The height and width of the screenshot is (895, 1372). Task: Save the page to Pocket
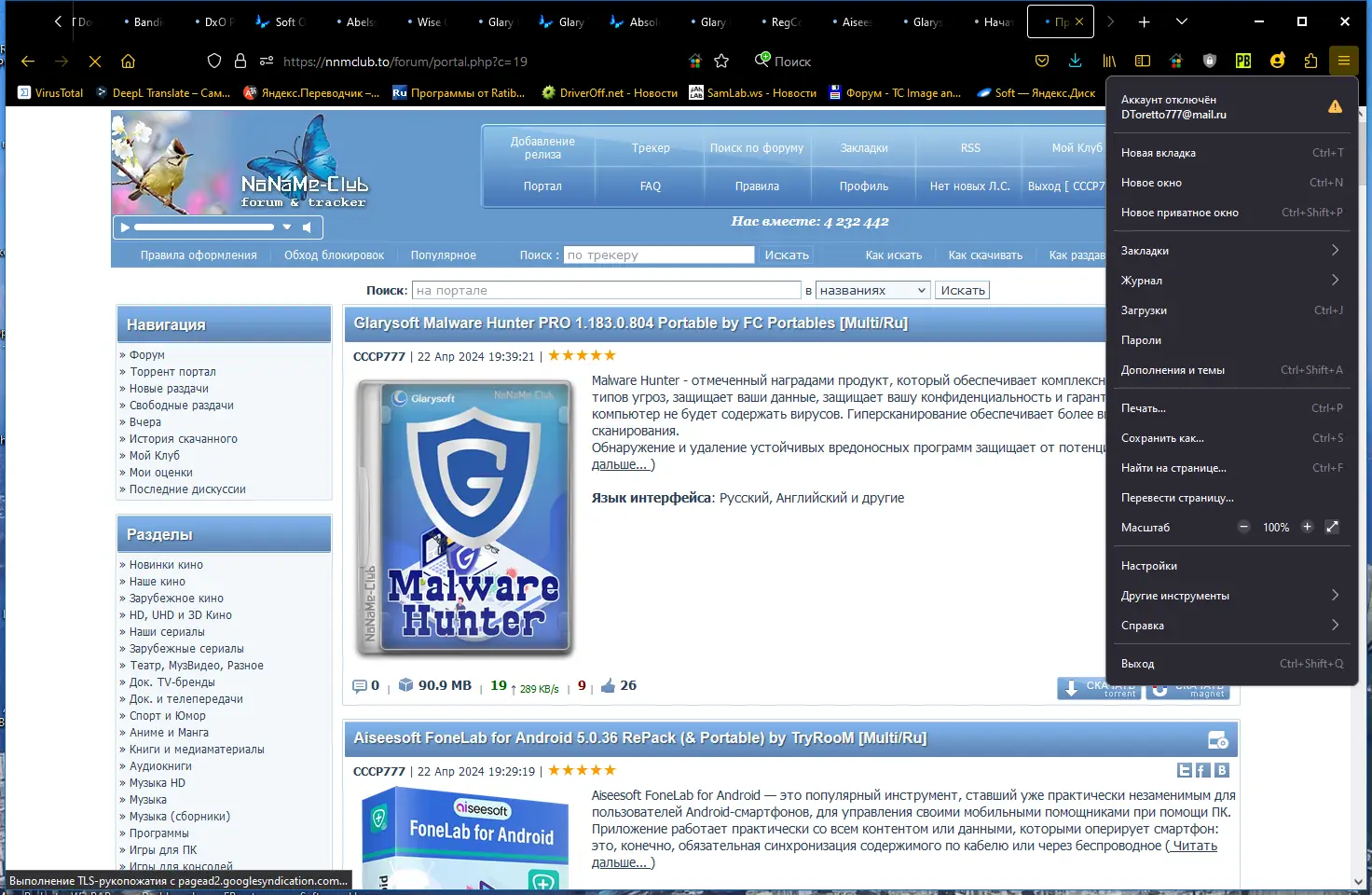(1042, 62)
